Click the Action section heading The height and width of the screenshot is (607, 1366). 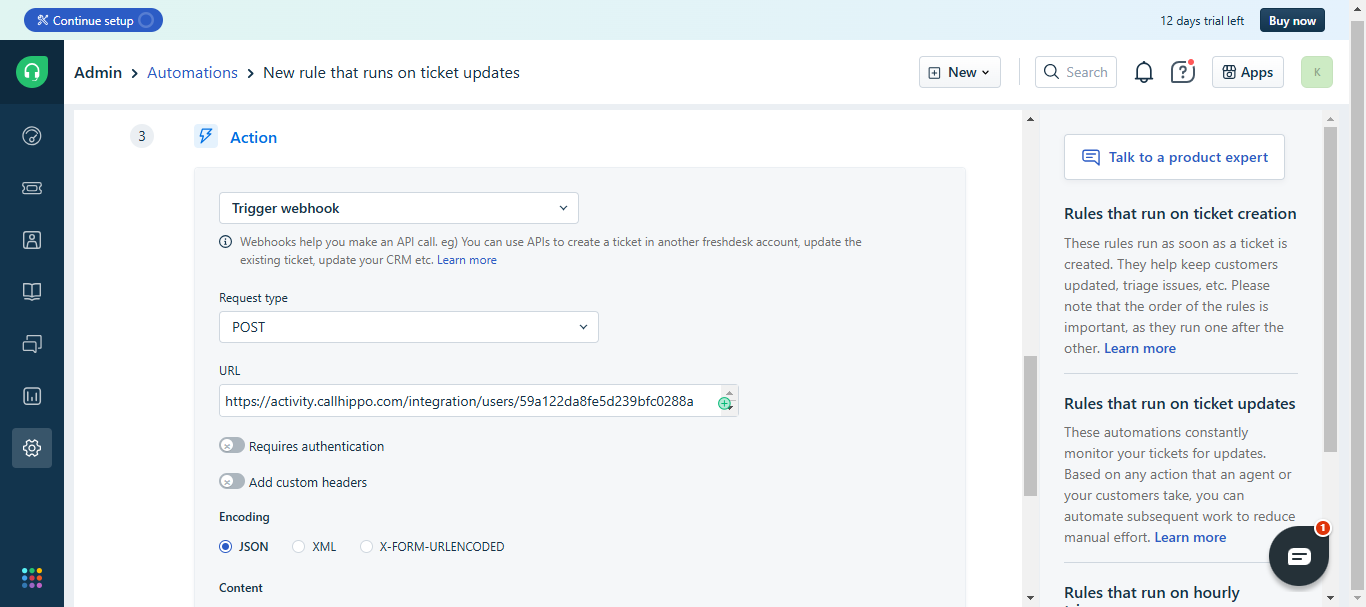253,137
